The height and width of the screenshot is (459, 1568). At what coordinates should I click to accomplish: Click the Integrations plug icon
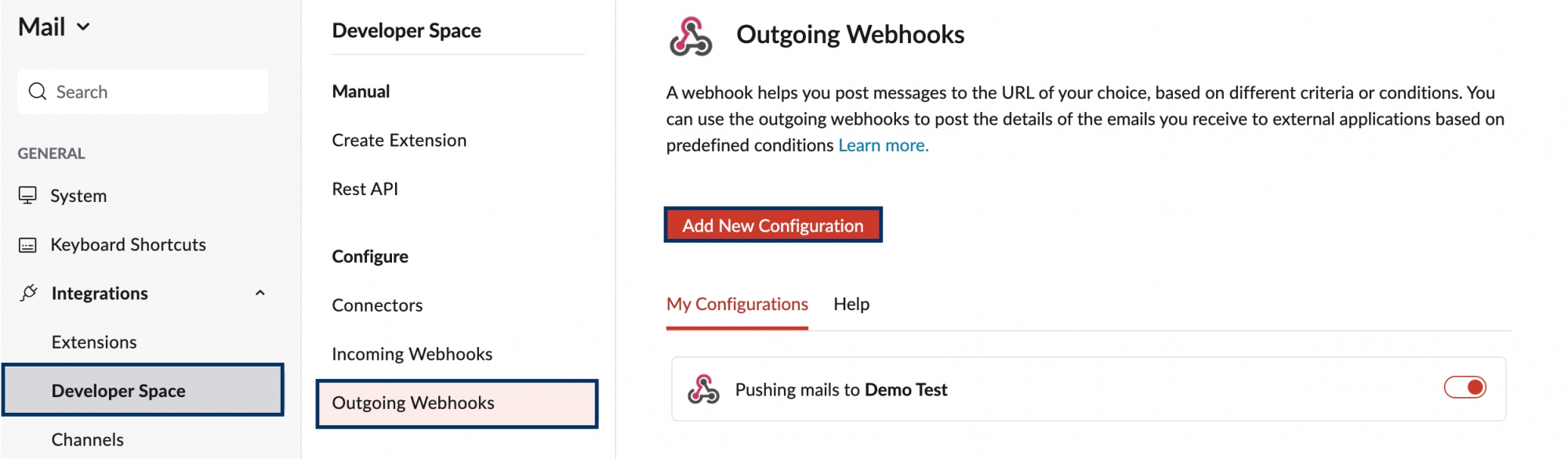pyautogui.click(x=28, y=293)
